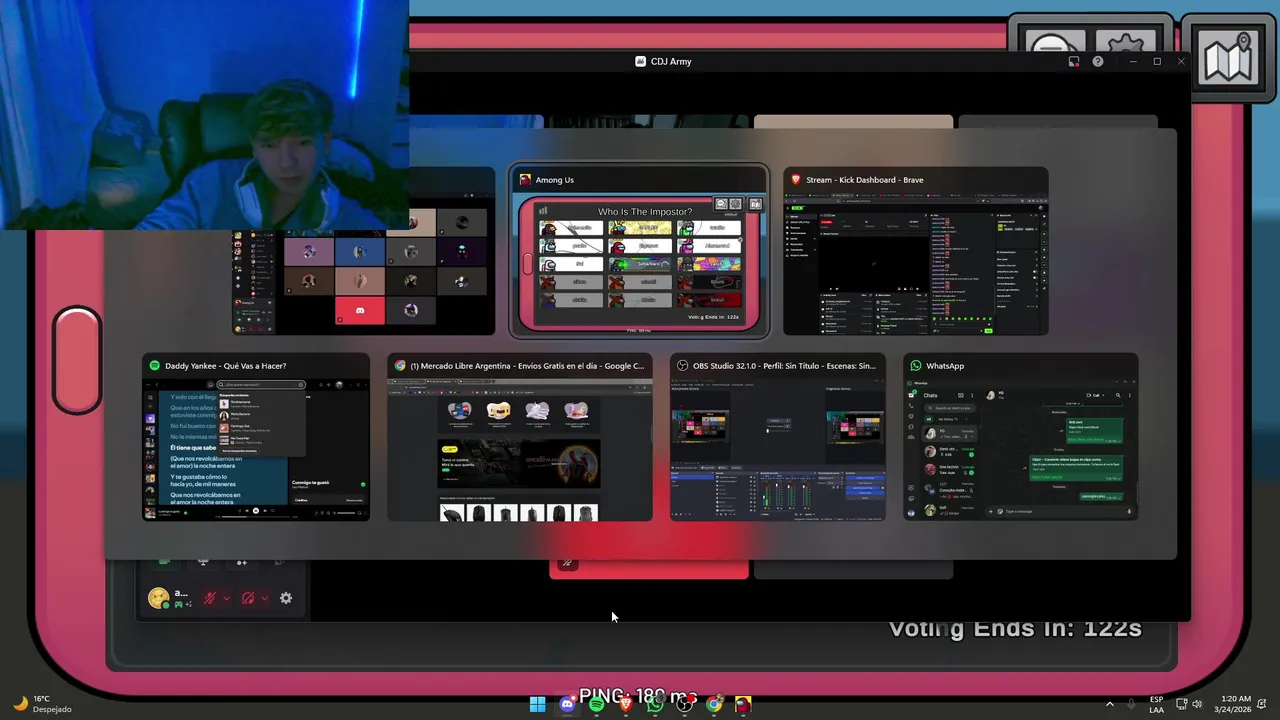Expand Discord audio output options arrow

(264, 598)
